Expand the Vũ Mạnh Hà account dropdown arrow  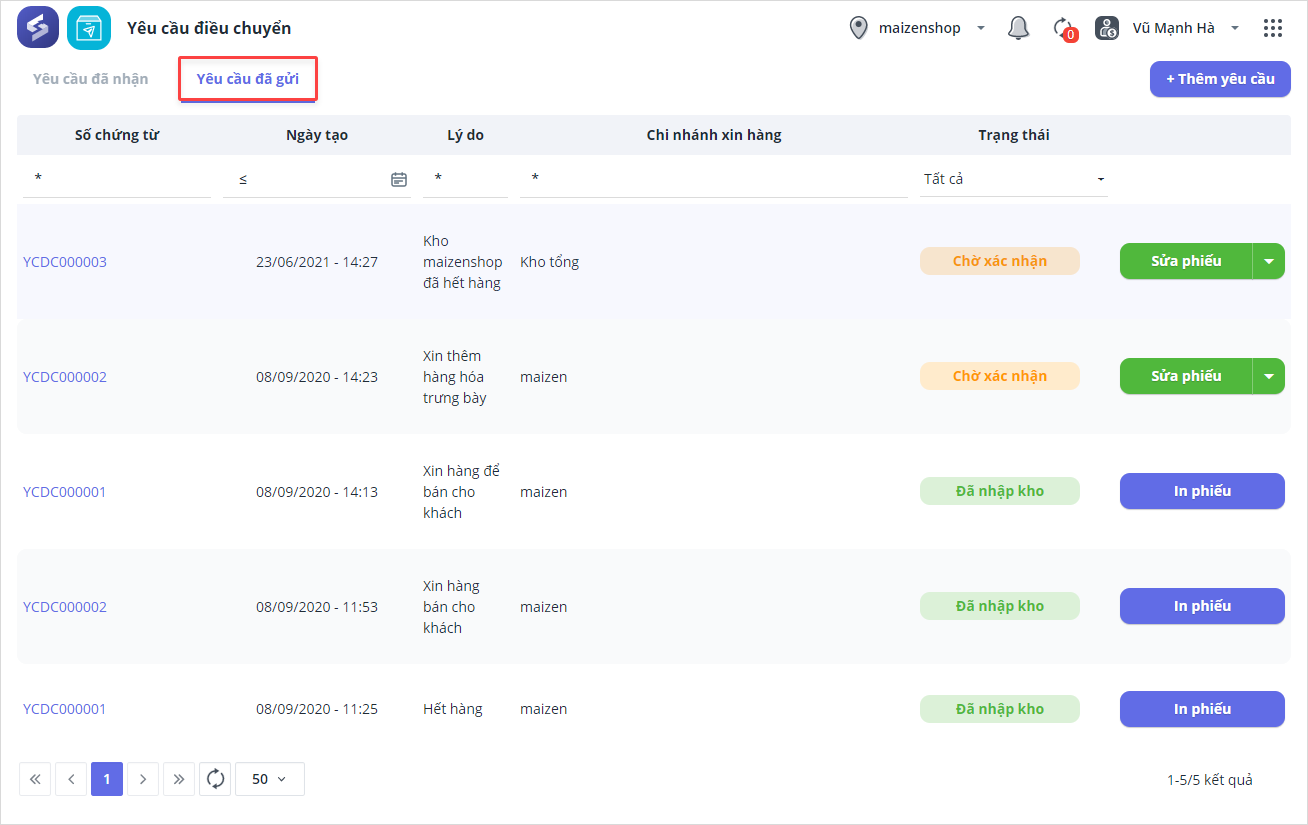tap(1235, 28)
